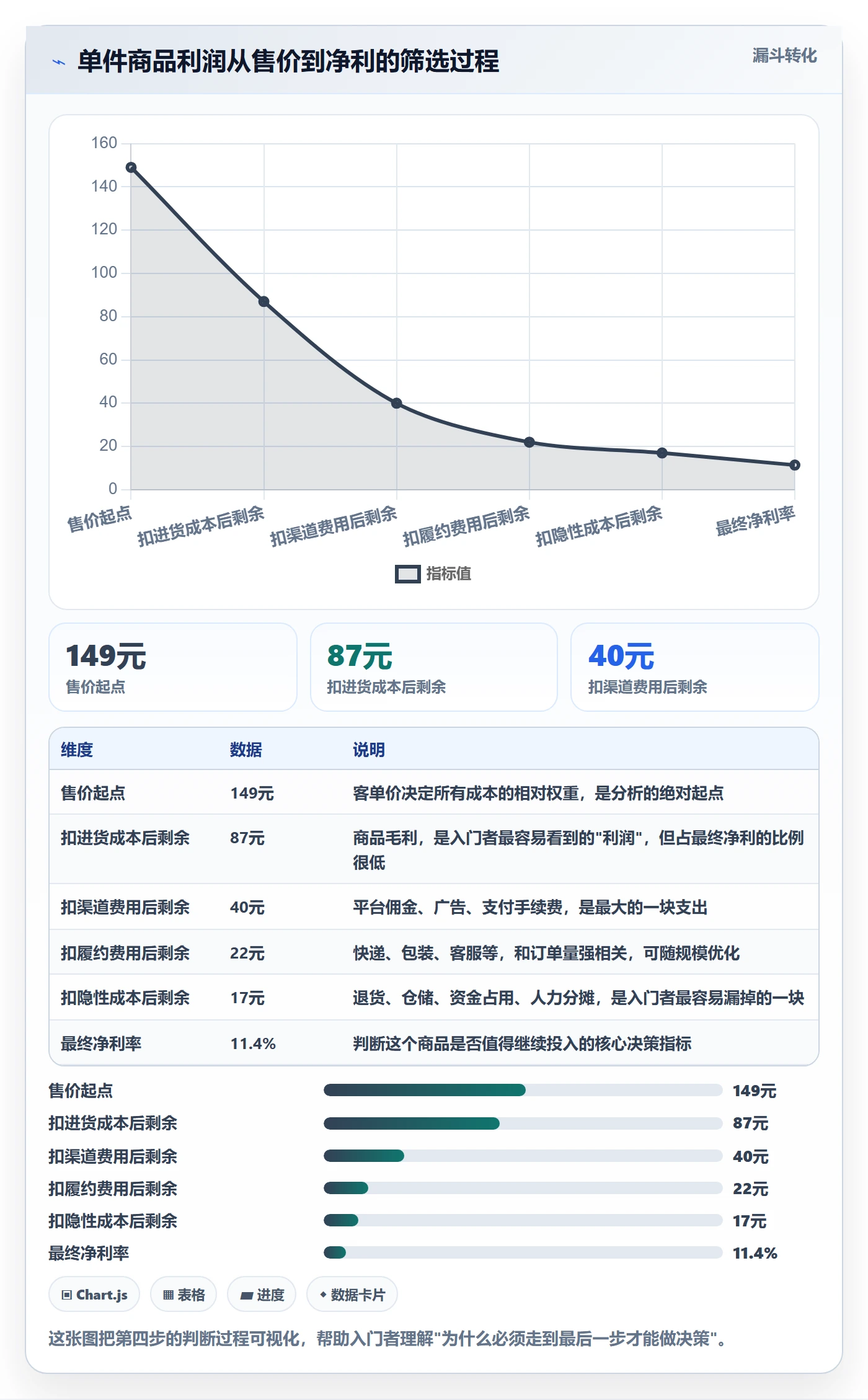The height and width of the screenshot is (1400, 868).
Task: Select the 22元 cell in the table
Action: pos(247,953)
